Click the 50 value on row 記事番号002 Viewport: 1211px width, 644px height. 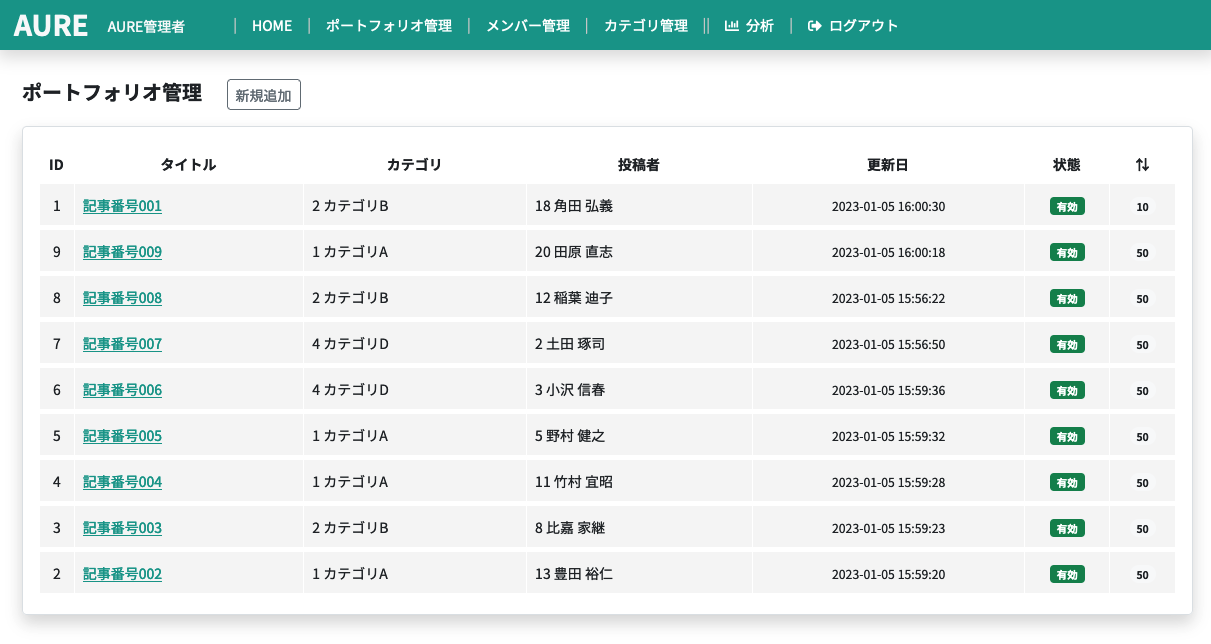pos(1141,573)
